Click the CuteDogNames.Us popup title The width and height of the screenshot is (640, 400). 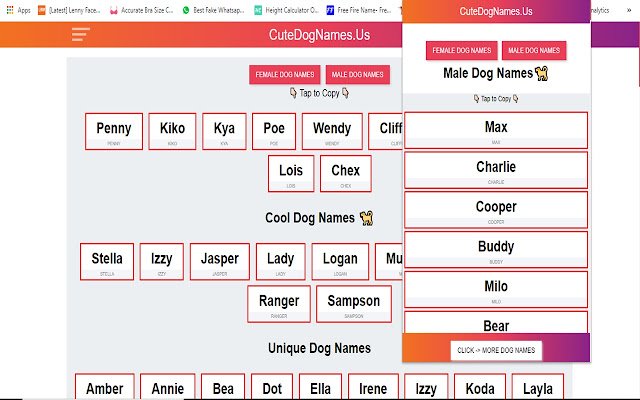tap(496, 11)
